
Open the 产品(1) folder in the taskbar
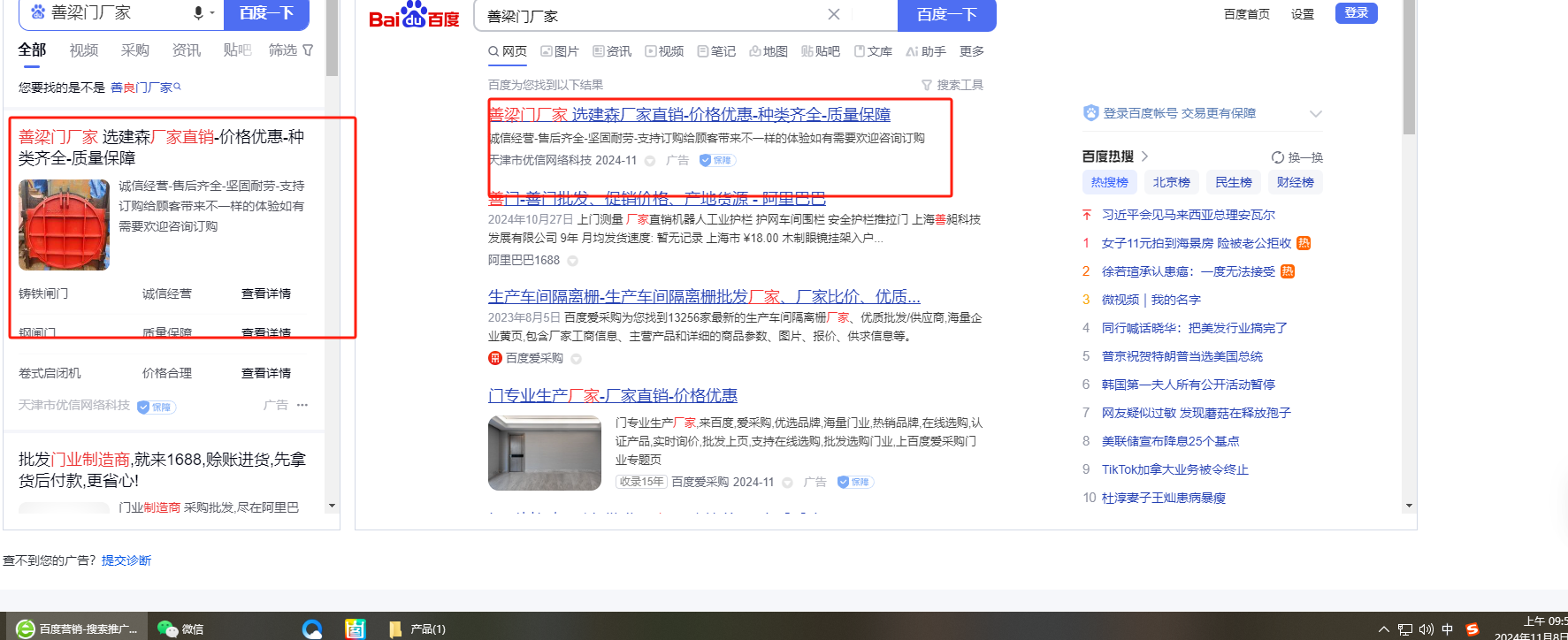[417, 629]
